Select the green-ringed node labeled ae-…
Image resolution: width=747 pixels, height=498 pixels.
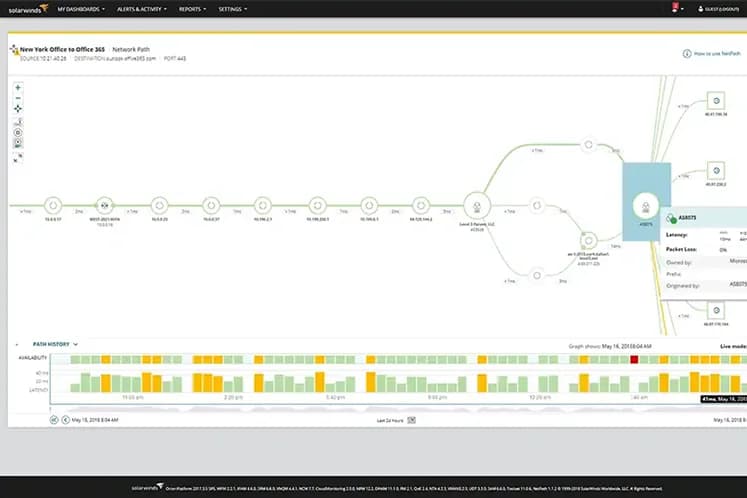click(x=588, y=241)
